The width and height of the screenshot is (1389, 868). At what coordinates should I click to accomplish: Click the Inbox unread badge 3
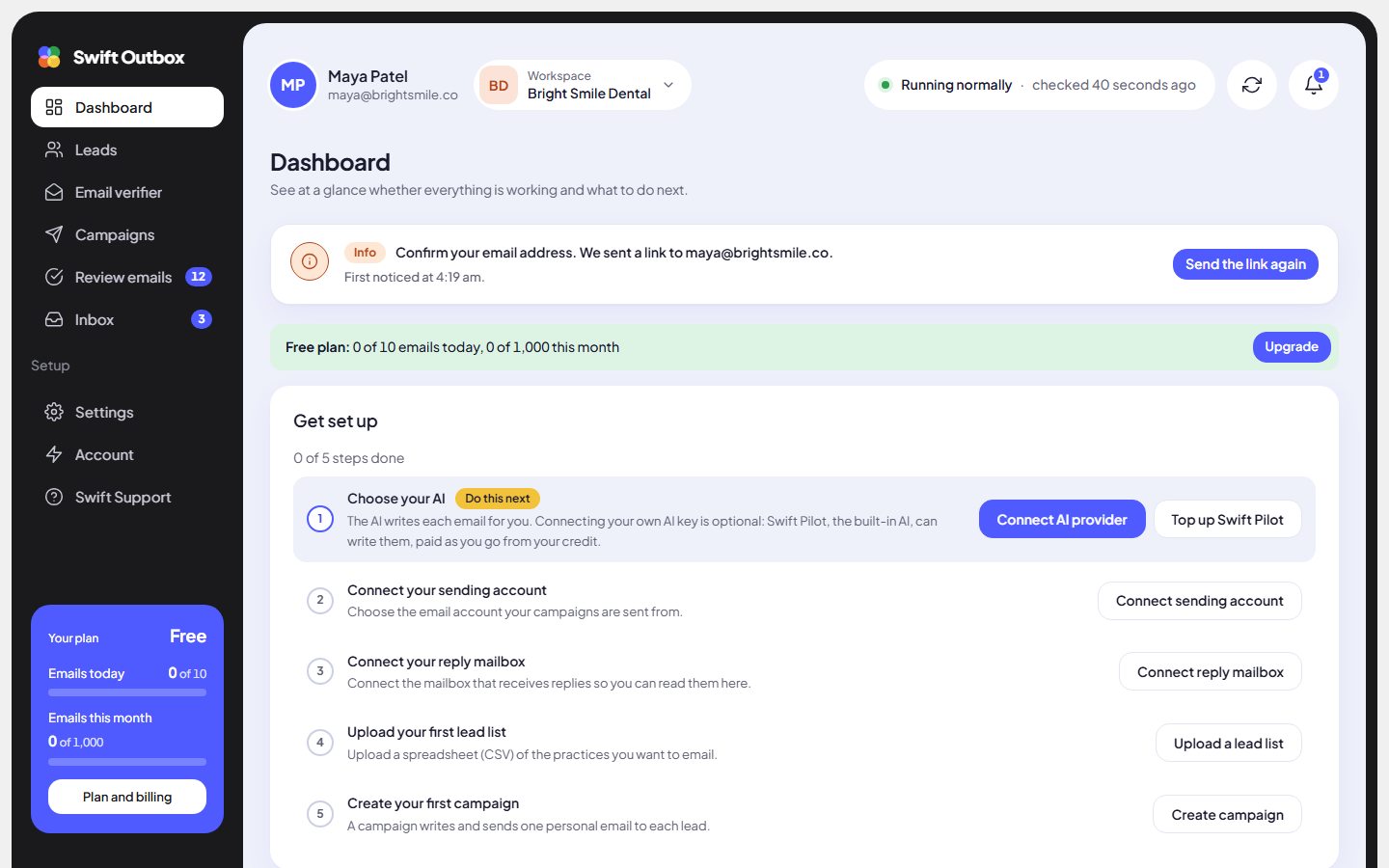click(x=202, y=319)
